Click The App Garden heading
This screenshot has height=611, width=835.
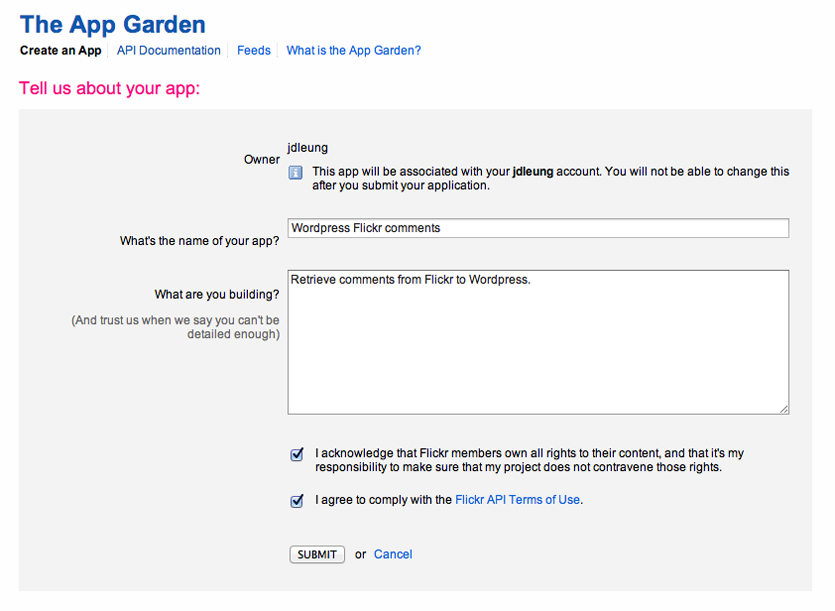point(112,25)
